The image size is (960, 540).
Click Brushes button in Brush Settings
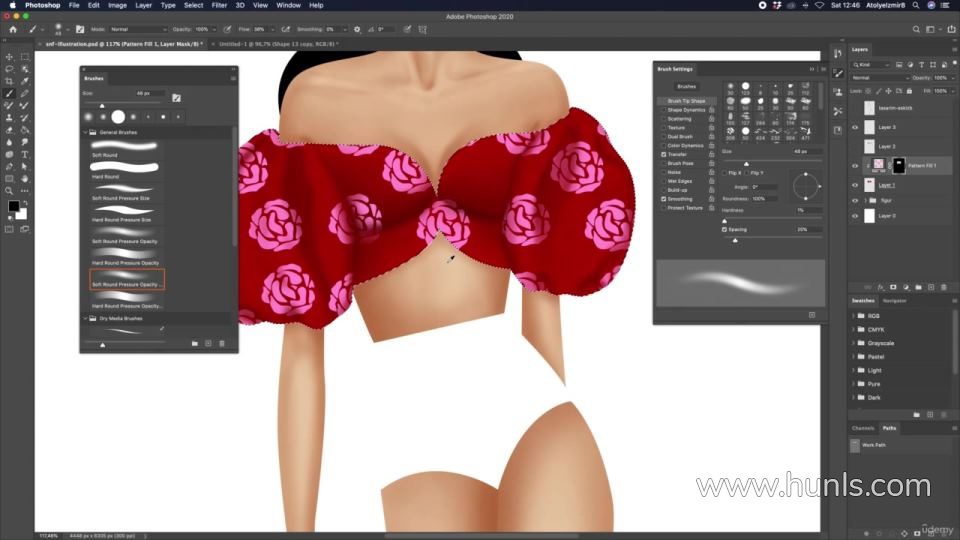point(686,86)
